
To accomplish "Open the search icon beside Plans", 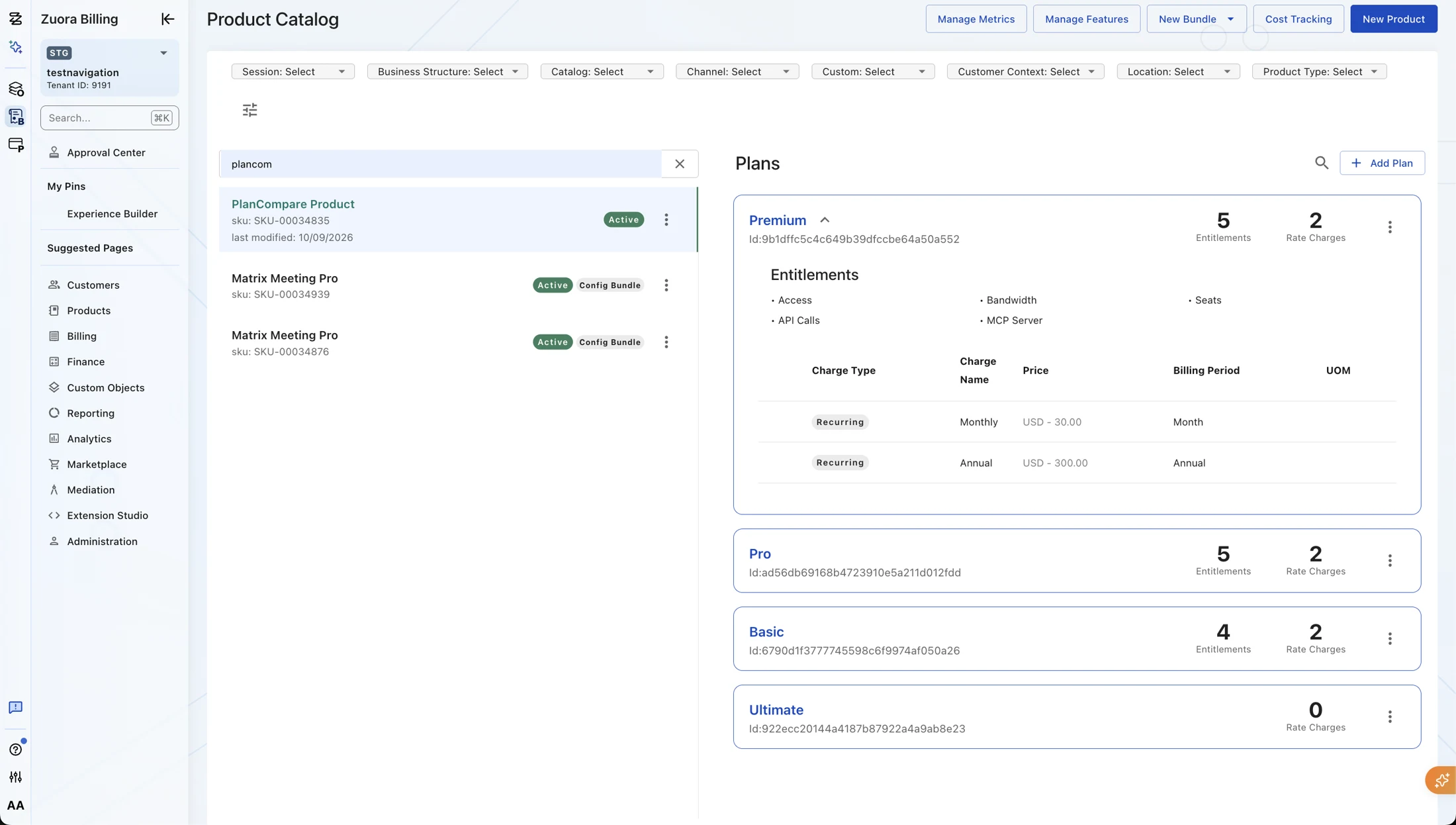I will tap(1321, 163).
